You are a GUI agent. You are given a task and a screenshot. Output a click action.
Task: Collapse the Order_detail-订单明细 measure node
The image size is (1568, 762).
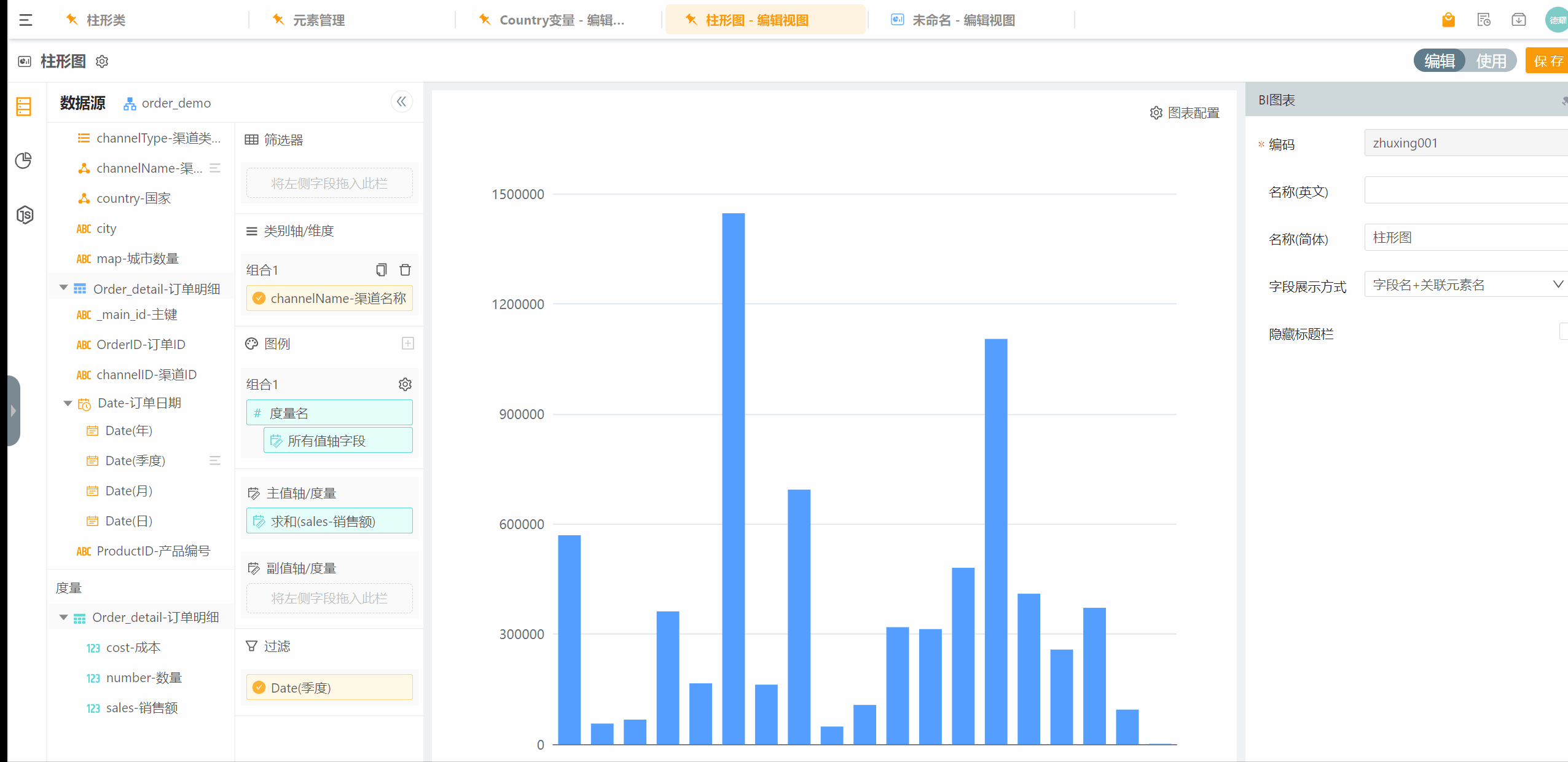click(x=63, y=617)
